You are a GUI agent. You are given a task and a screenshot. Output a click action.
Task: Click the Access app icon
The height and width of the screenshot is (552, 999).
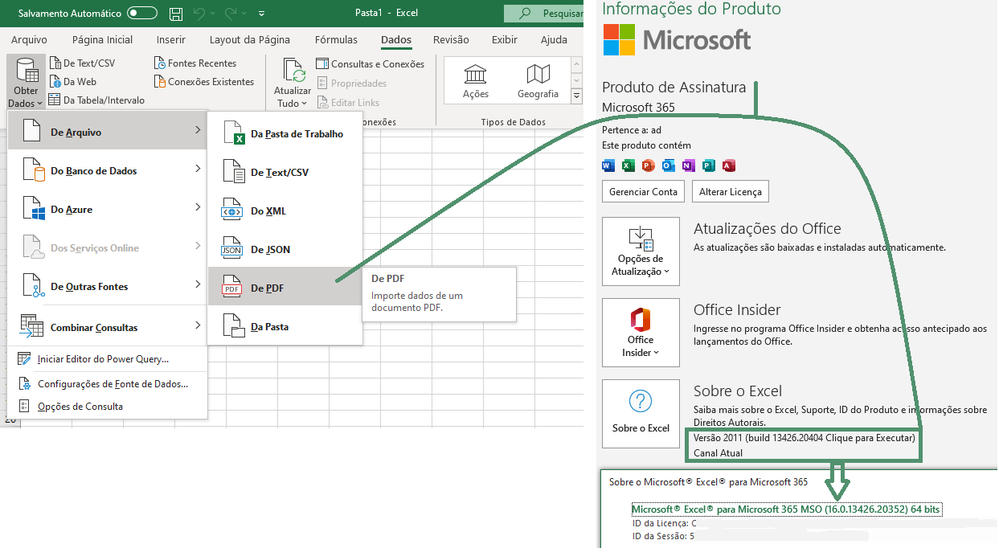[x=728, y=166]
